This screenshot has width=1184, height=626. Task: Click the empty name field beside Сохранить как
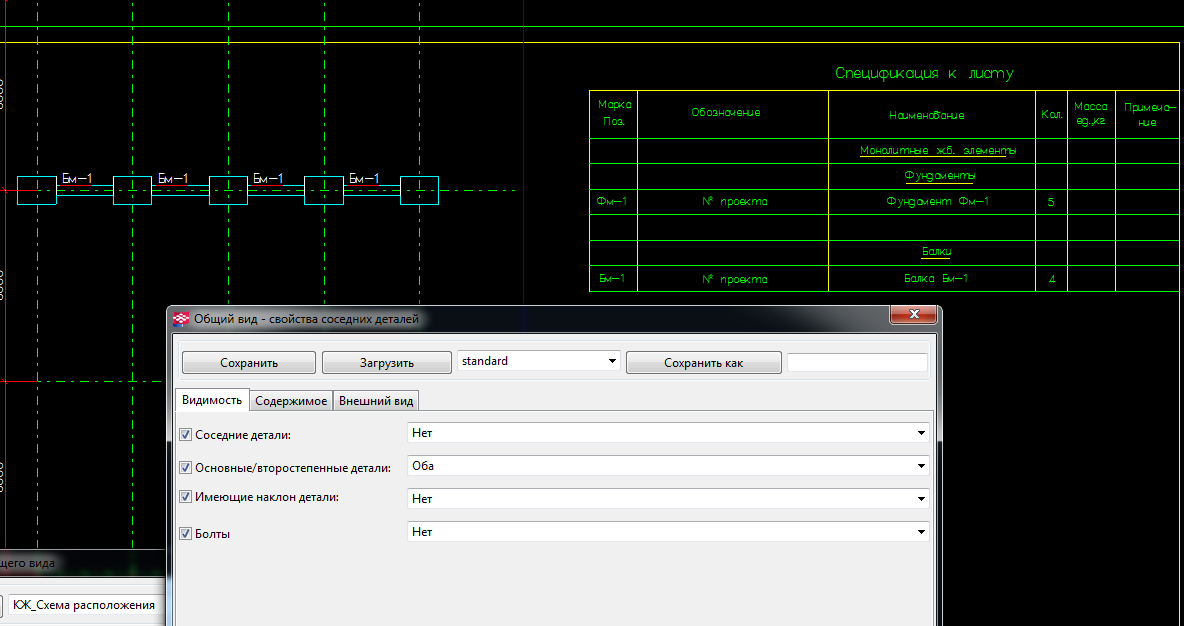click(857, 363)
